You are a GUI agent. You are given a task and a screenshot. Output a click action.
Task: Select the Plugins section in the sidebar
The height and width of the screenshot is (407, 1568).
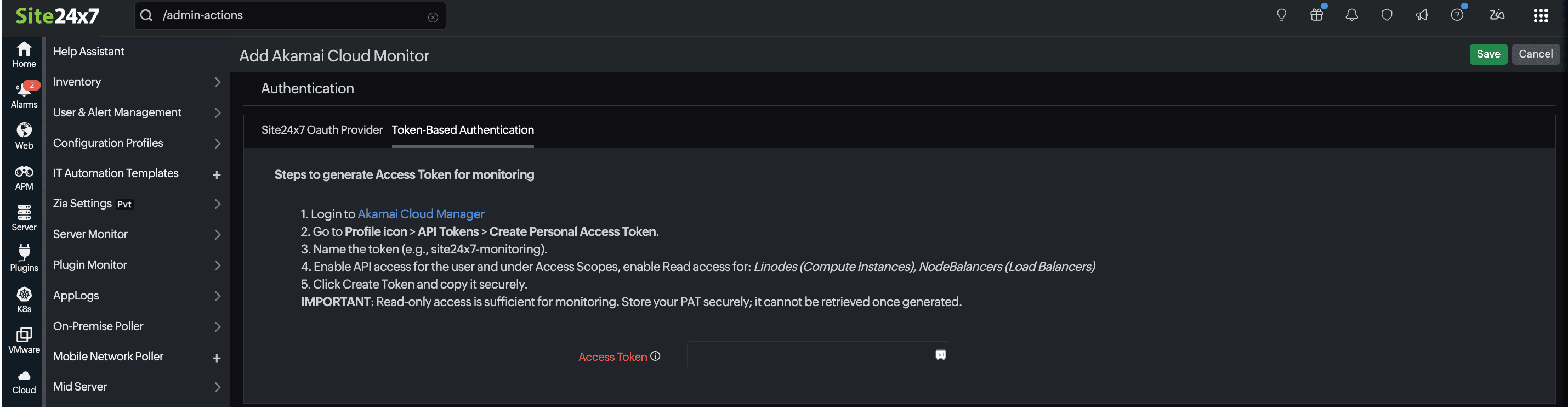(x=24, y=256)
